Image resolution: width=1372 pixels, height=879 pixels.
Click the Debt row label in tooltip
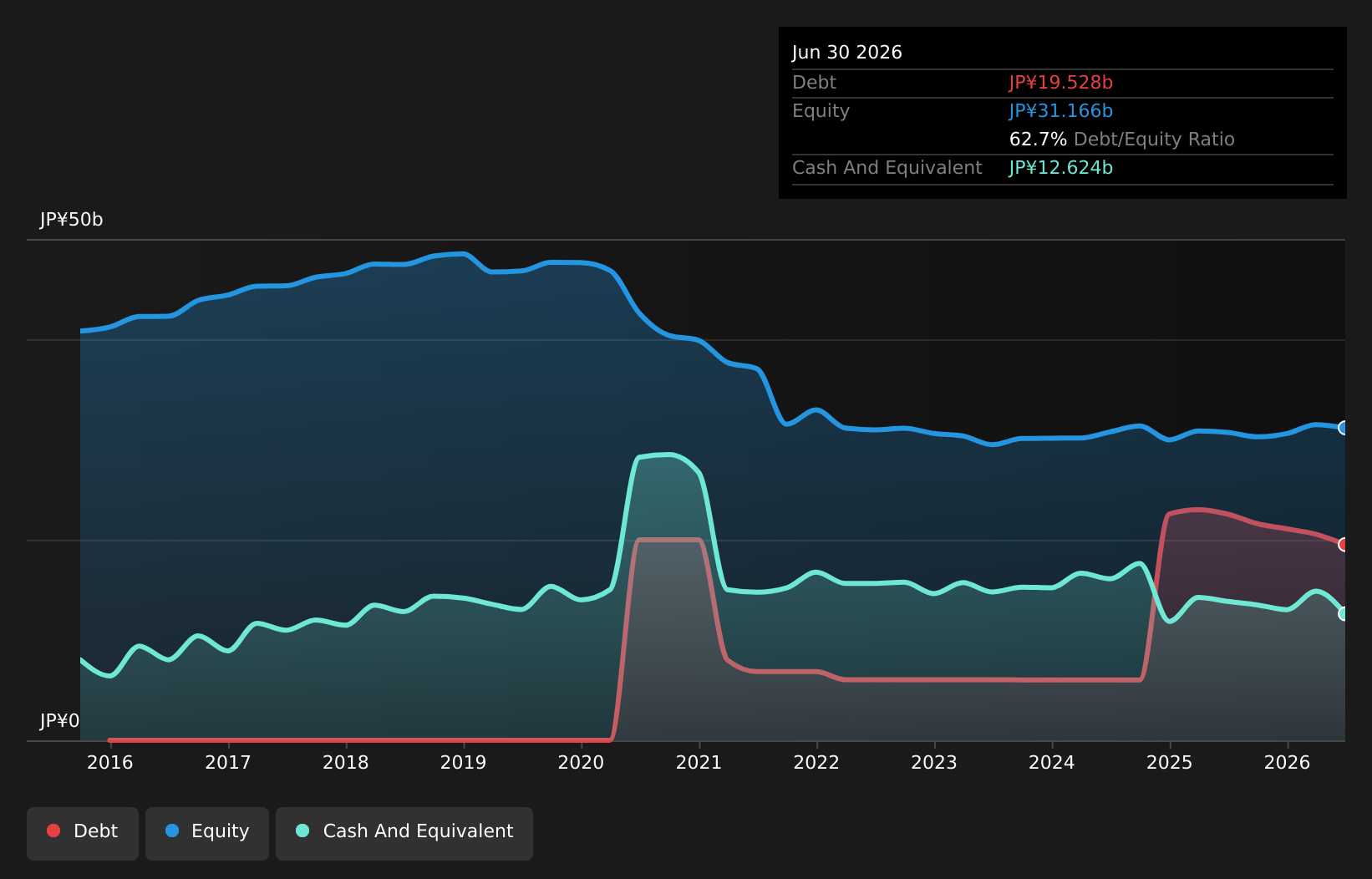[x=815, y=83]
